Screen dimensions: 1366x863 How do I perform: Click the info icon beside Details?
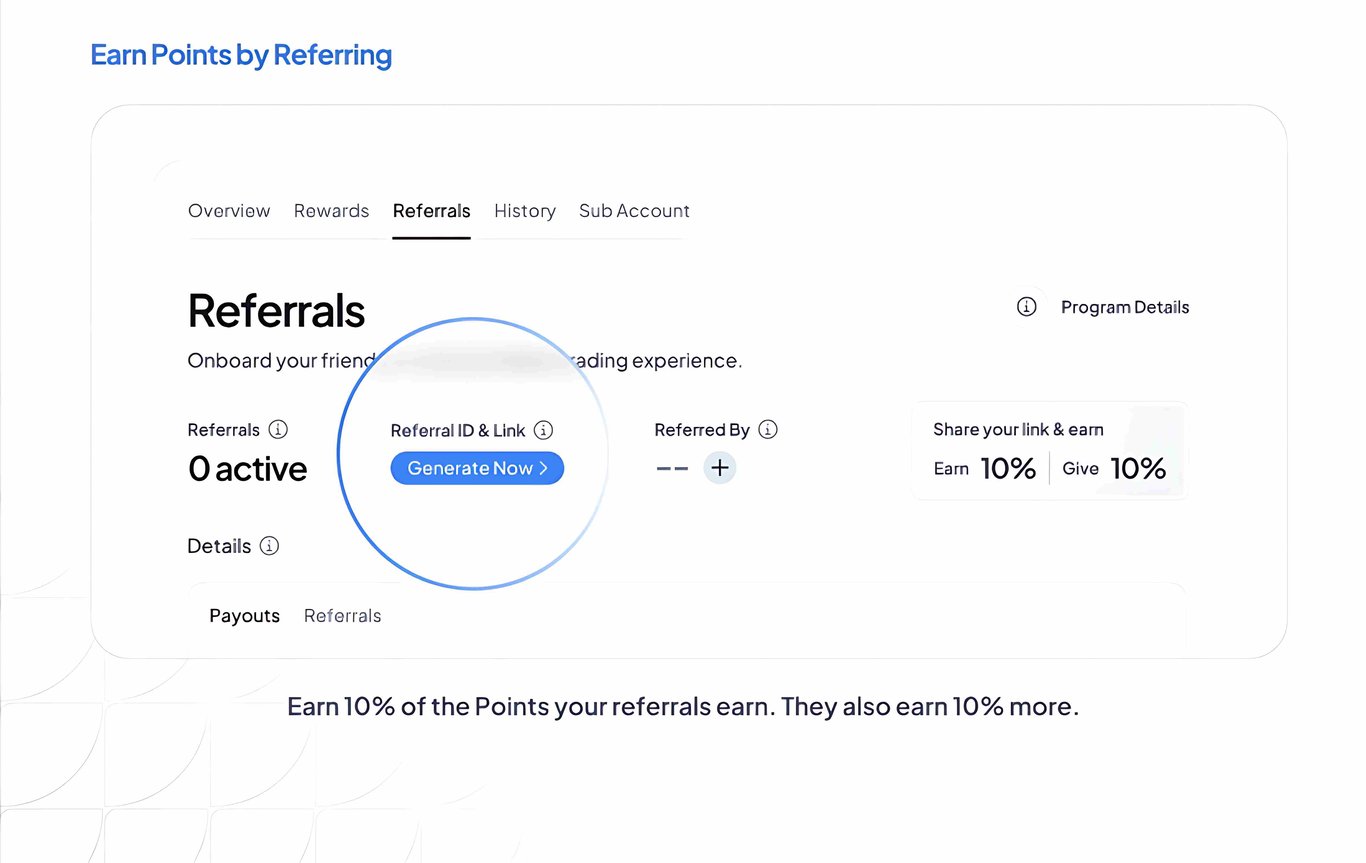point(269,546)
